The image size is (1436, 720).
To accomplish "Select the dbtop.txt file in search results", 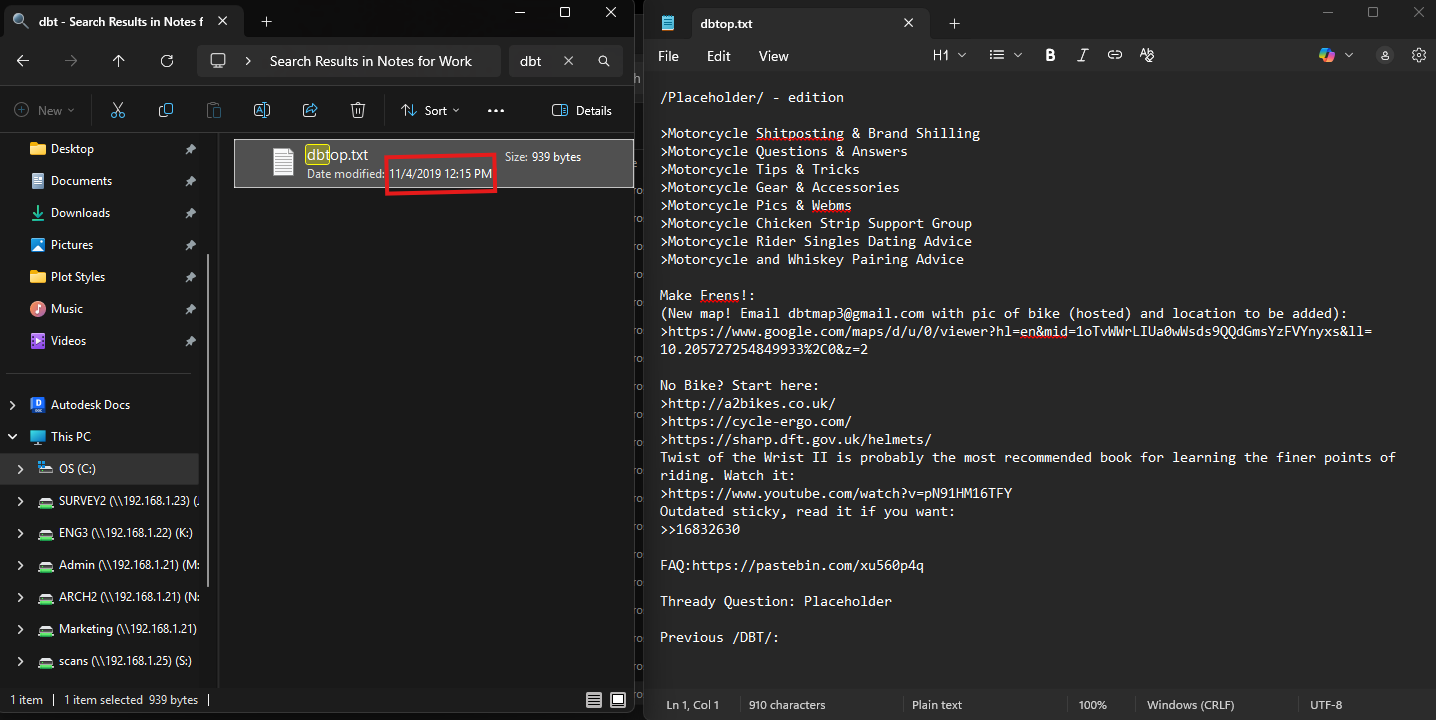I will 433,163.
